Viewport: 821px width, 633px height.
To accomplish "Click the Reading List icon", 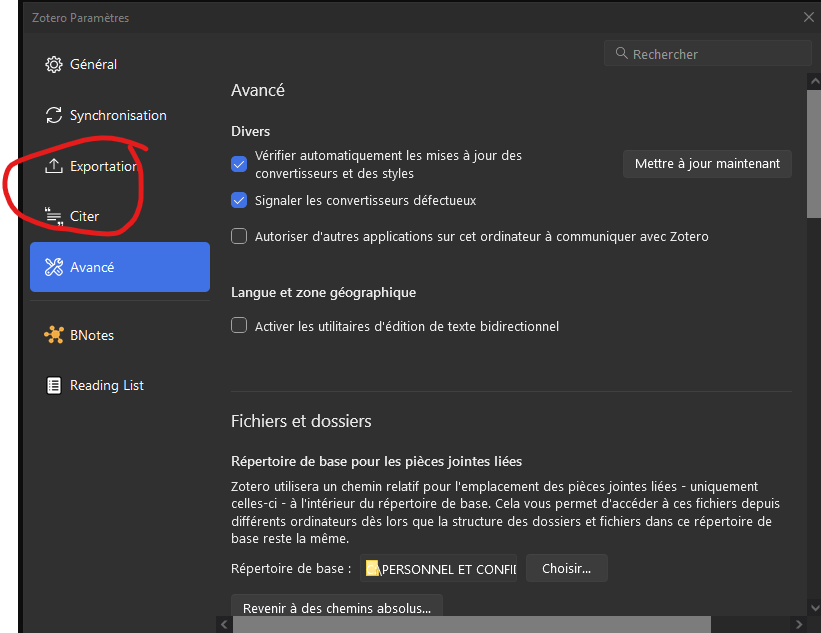I will point(53,385).
